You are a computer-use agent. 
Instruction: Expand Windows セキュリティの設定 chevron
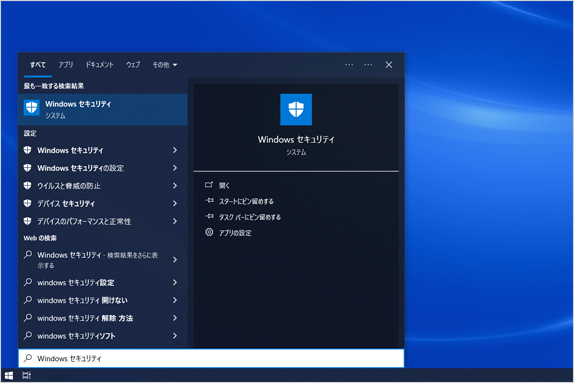pos(175,168)
